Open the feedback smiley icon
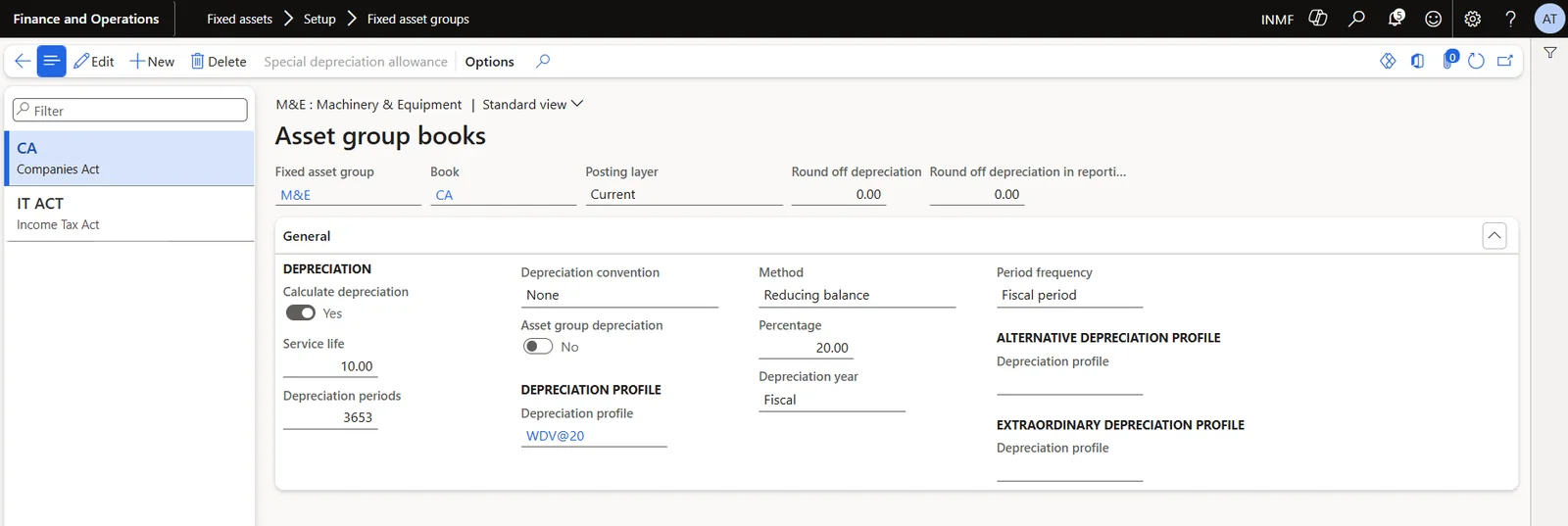 click(x=1433, y=19)
